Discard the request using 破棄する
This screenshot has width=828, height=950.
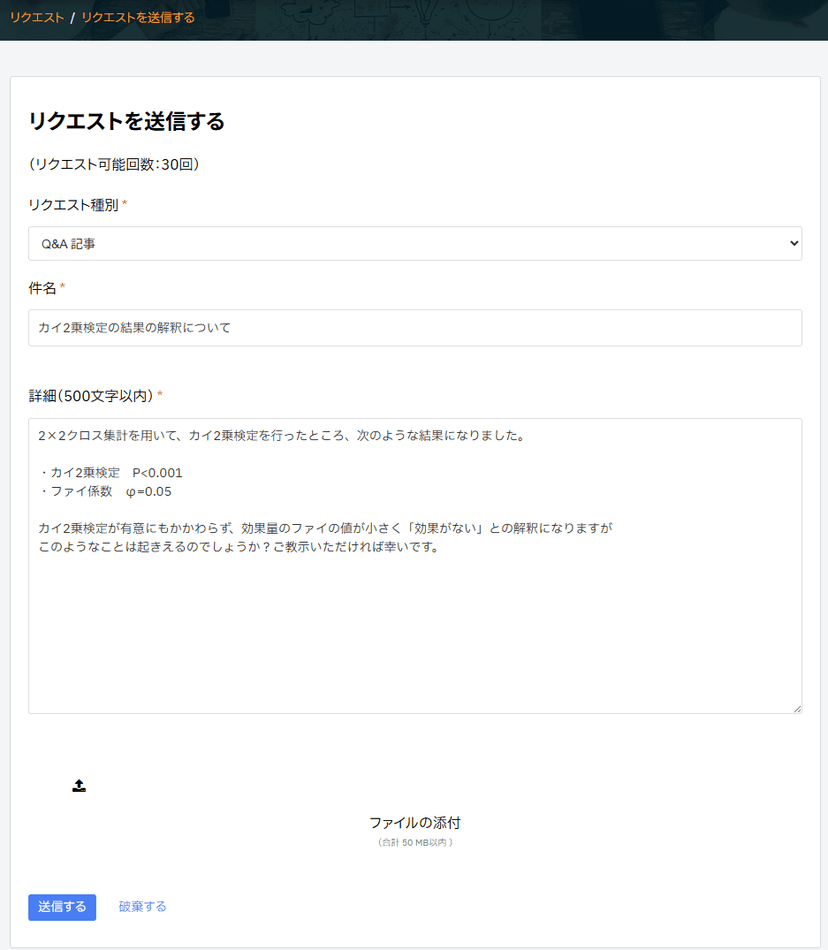[141, 907]
